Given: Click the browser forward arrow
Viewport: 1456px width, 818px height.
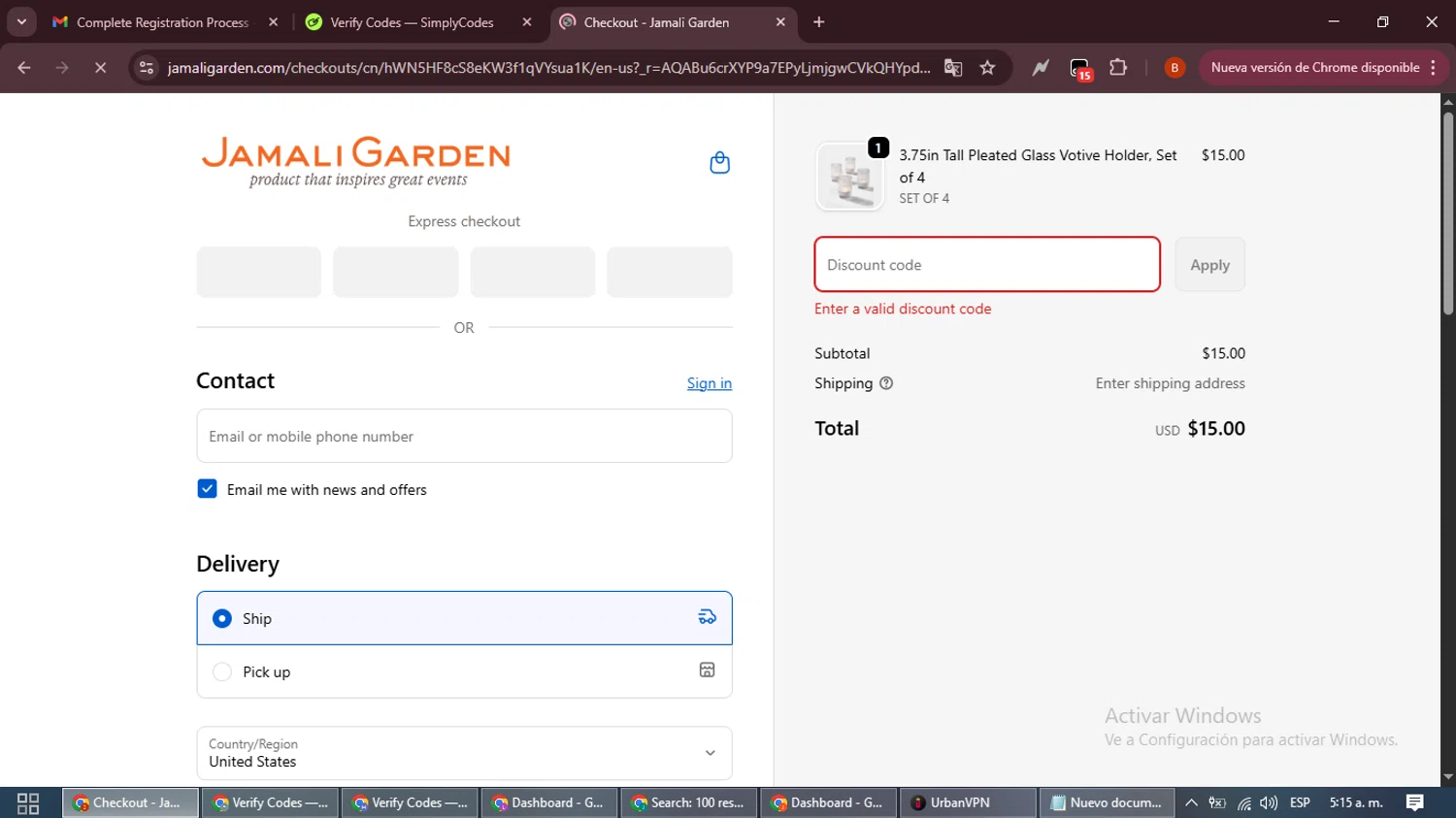Looking at the screenshot, I should point(62,68).
